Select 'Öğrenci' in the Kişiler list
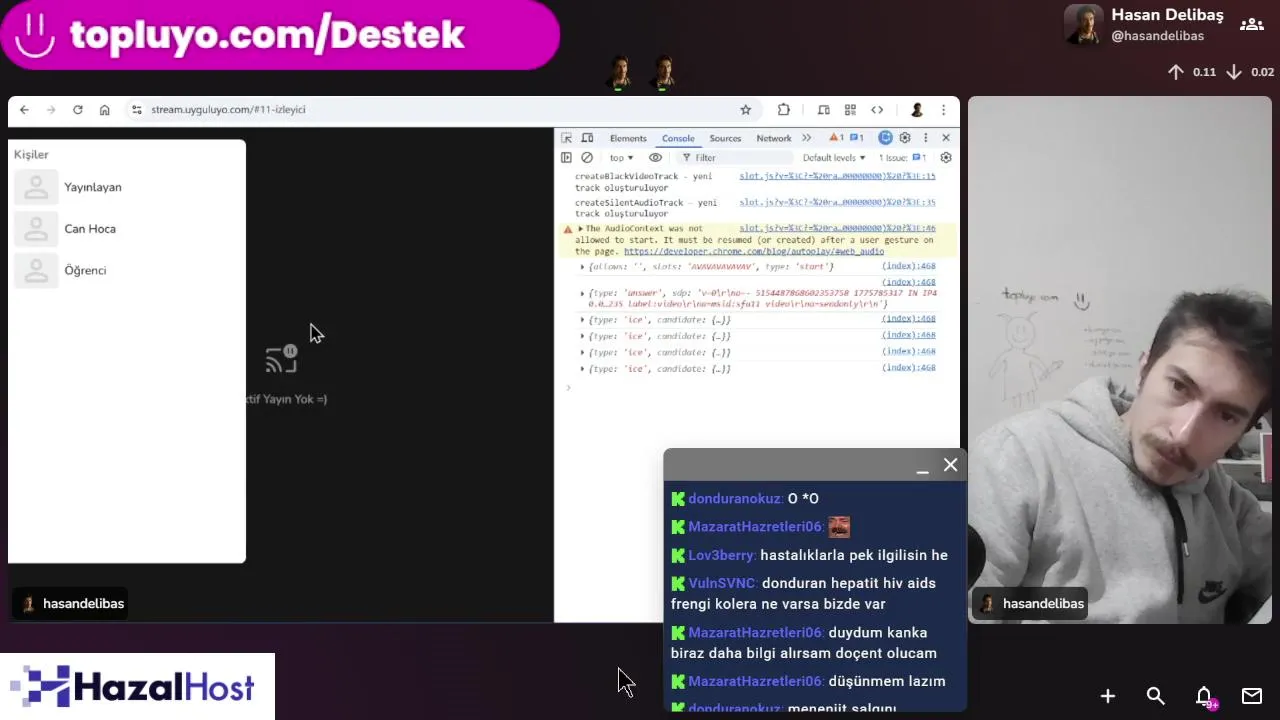The width and height of the screenshot is (1280, 720). (85, 270)
